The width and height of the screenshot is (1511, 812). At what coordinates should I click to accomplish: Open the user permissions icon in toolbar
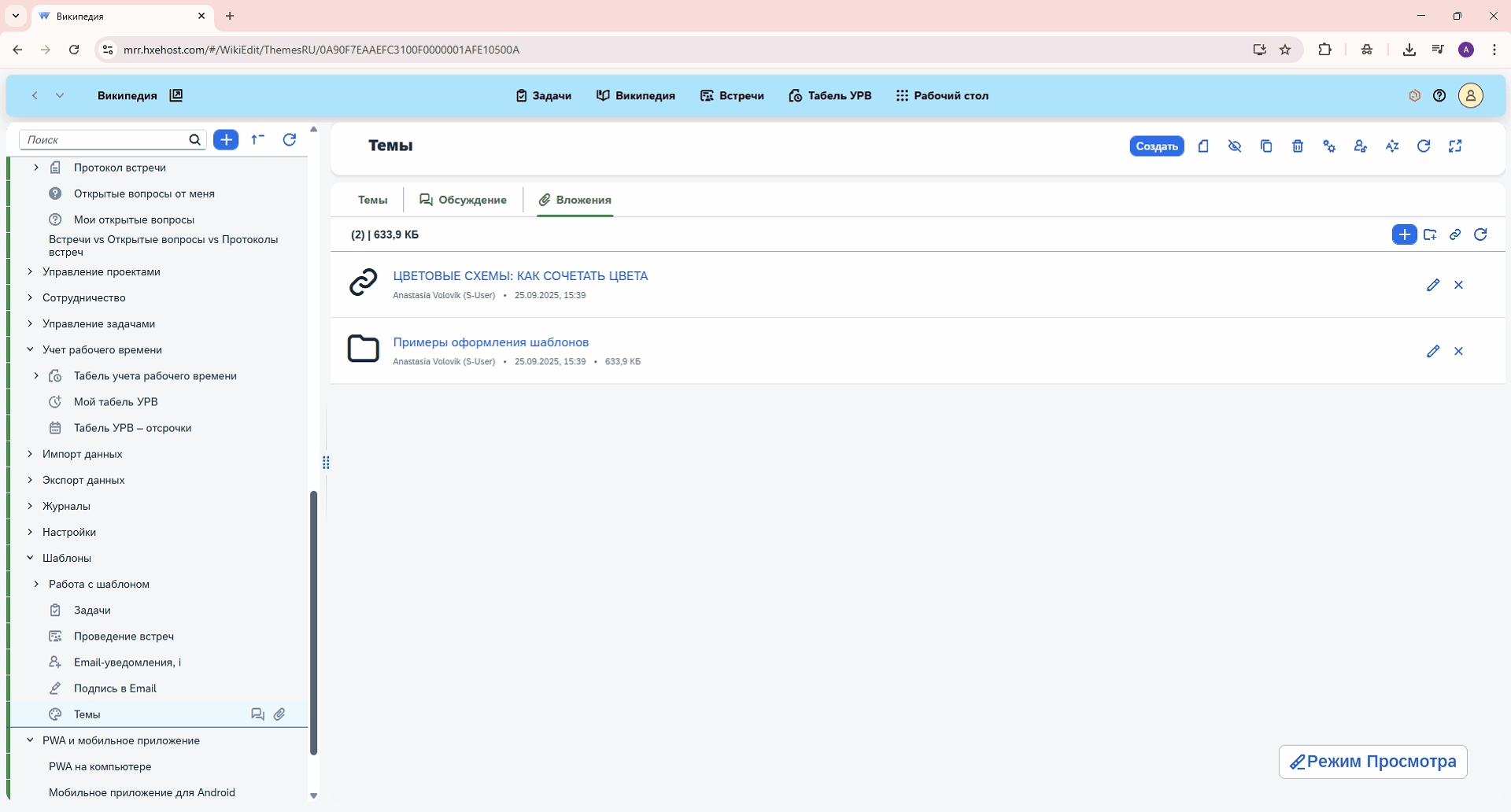click(x=1361, y=146)
